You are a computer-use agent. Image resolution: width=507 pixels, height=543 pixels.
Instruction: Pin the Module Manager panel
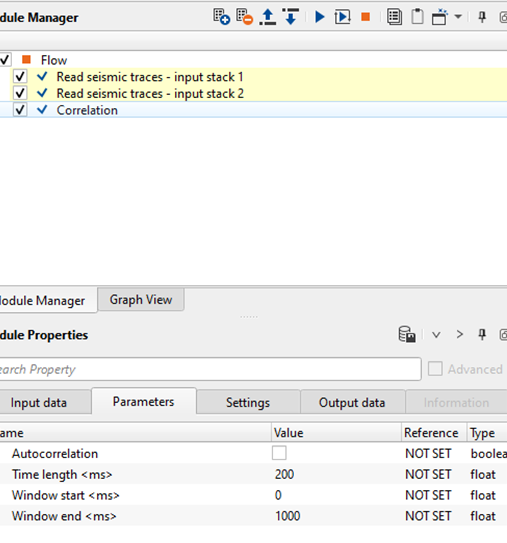482,17
